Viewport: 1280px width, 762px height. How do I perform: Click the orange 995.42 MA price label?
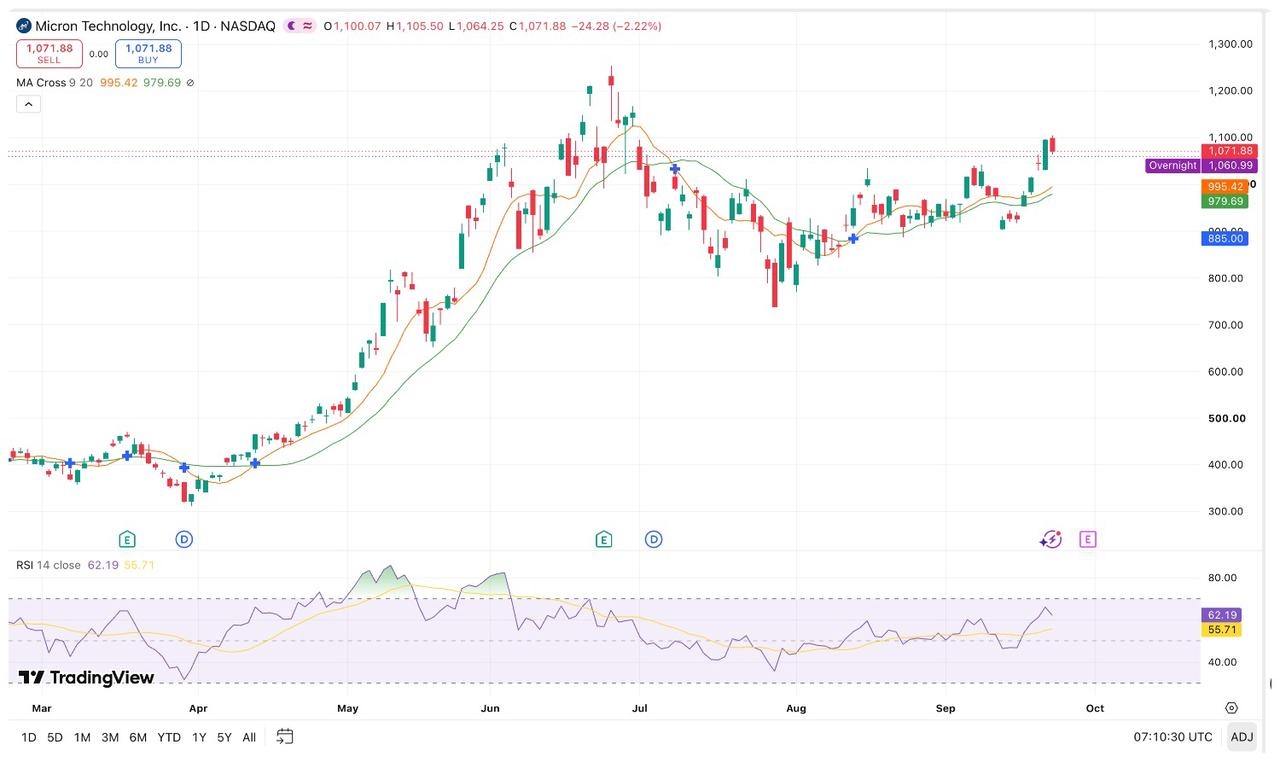point(1225,187)
